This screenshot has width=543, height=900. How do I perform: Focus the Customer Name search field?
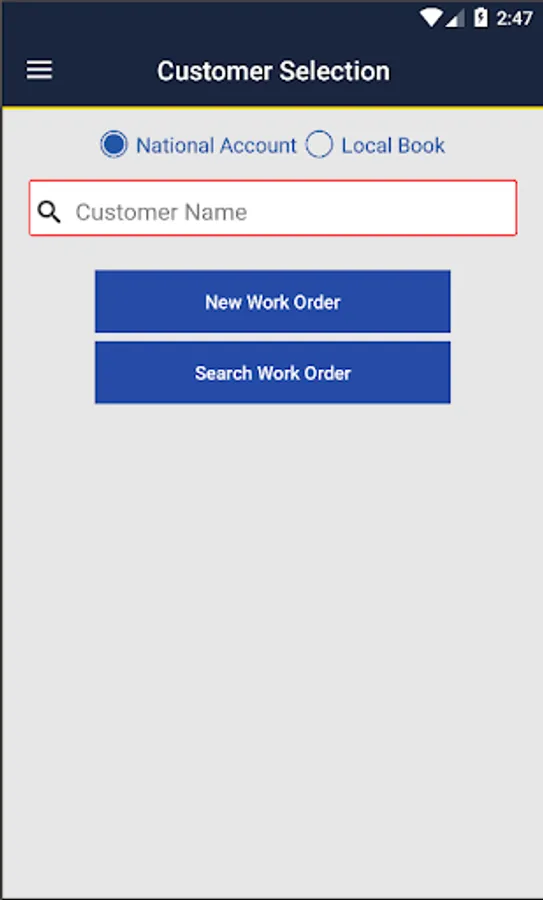pyautogui.click(x=273, y=208)
